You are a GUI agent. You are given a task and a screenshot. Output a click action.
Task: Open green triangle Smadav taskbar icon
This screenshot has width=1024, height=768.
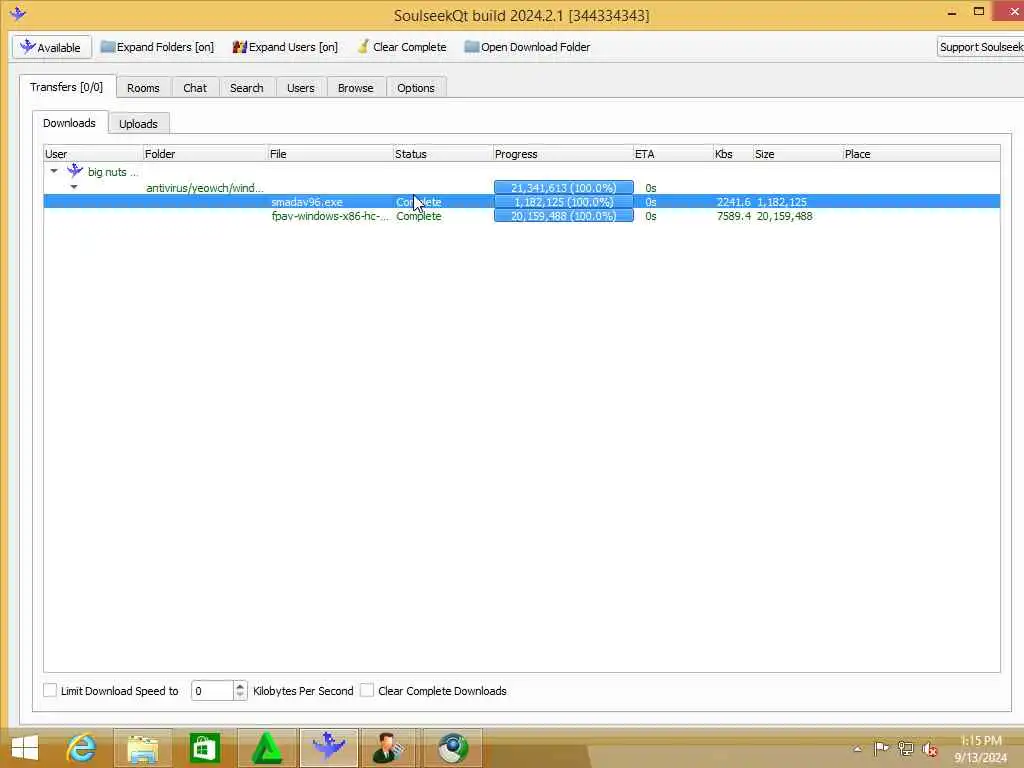266,748
